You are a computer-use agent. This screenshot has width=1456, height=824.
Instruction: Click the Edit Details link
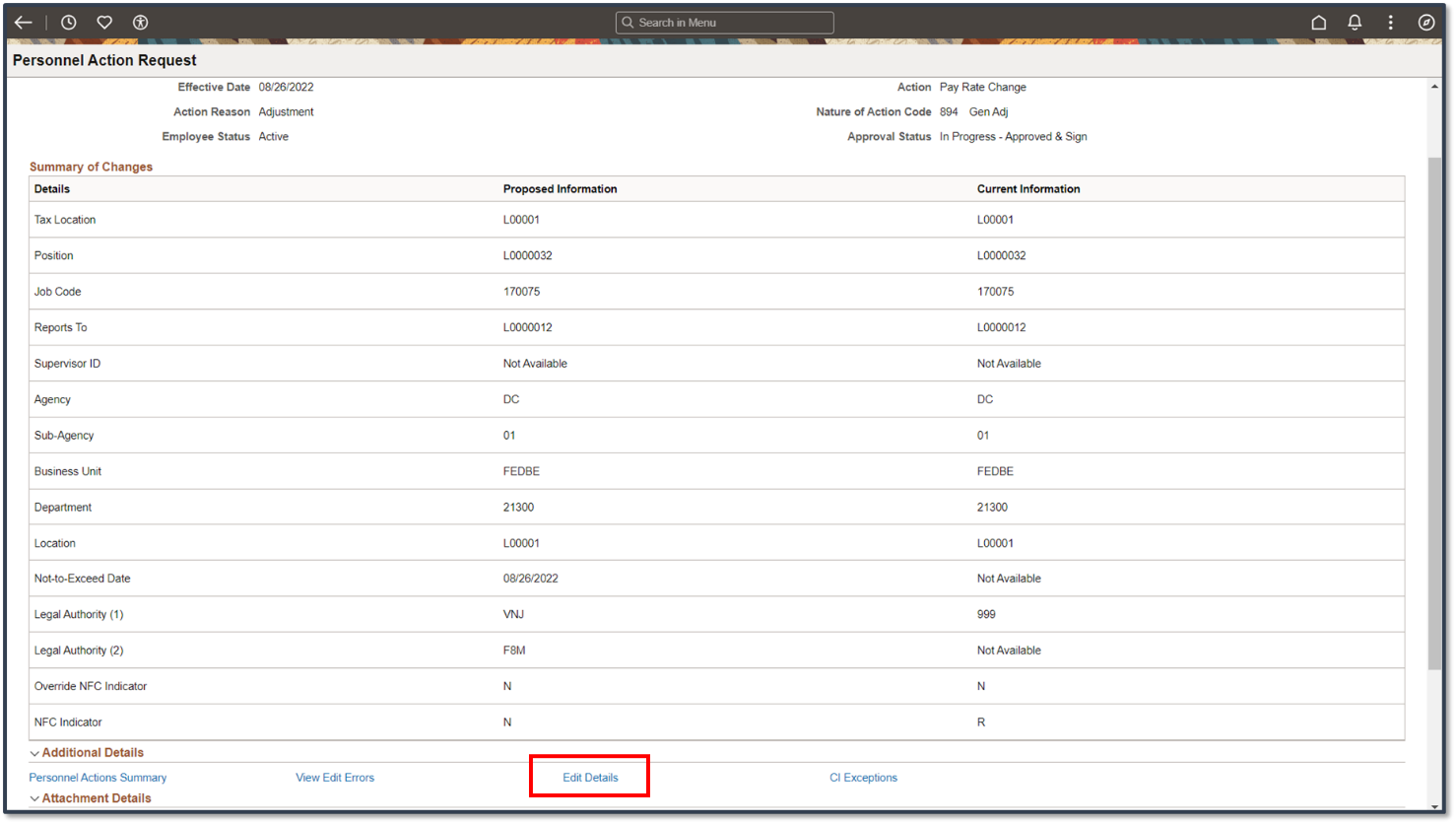pos(590,778)
